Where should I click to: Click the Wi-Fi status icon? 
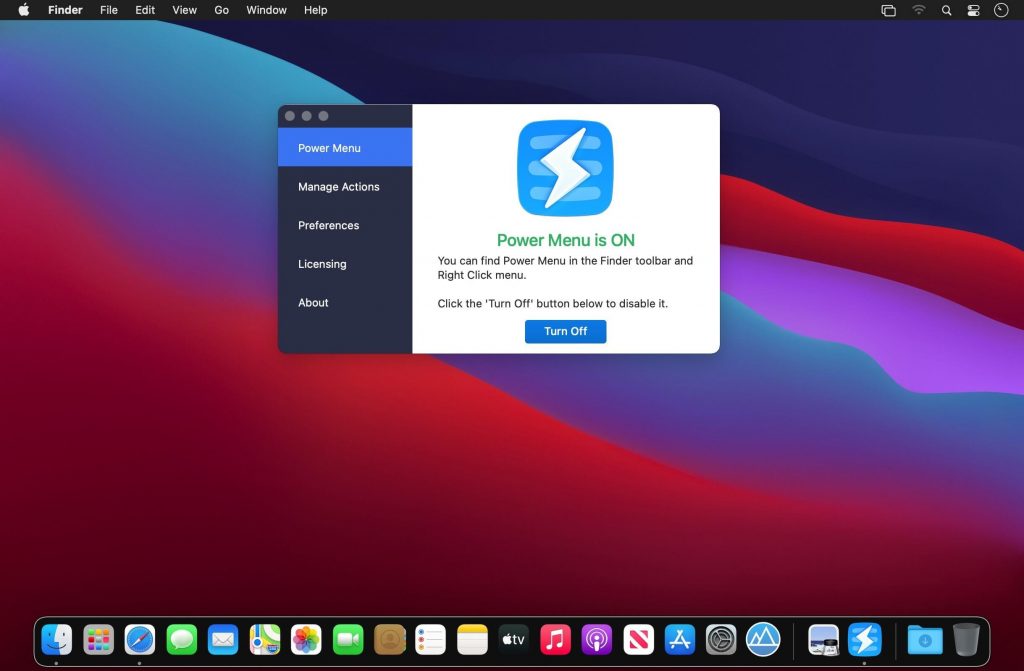tap(918, 10)
